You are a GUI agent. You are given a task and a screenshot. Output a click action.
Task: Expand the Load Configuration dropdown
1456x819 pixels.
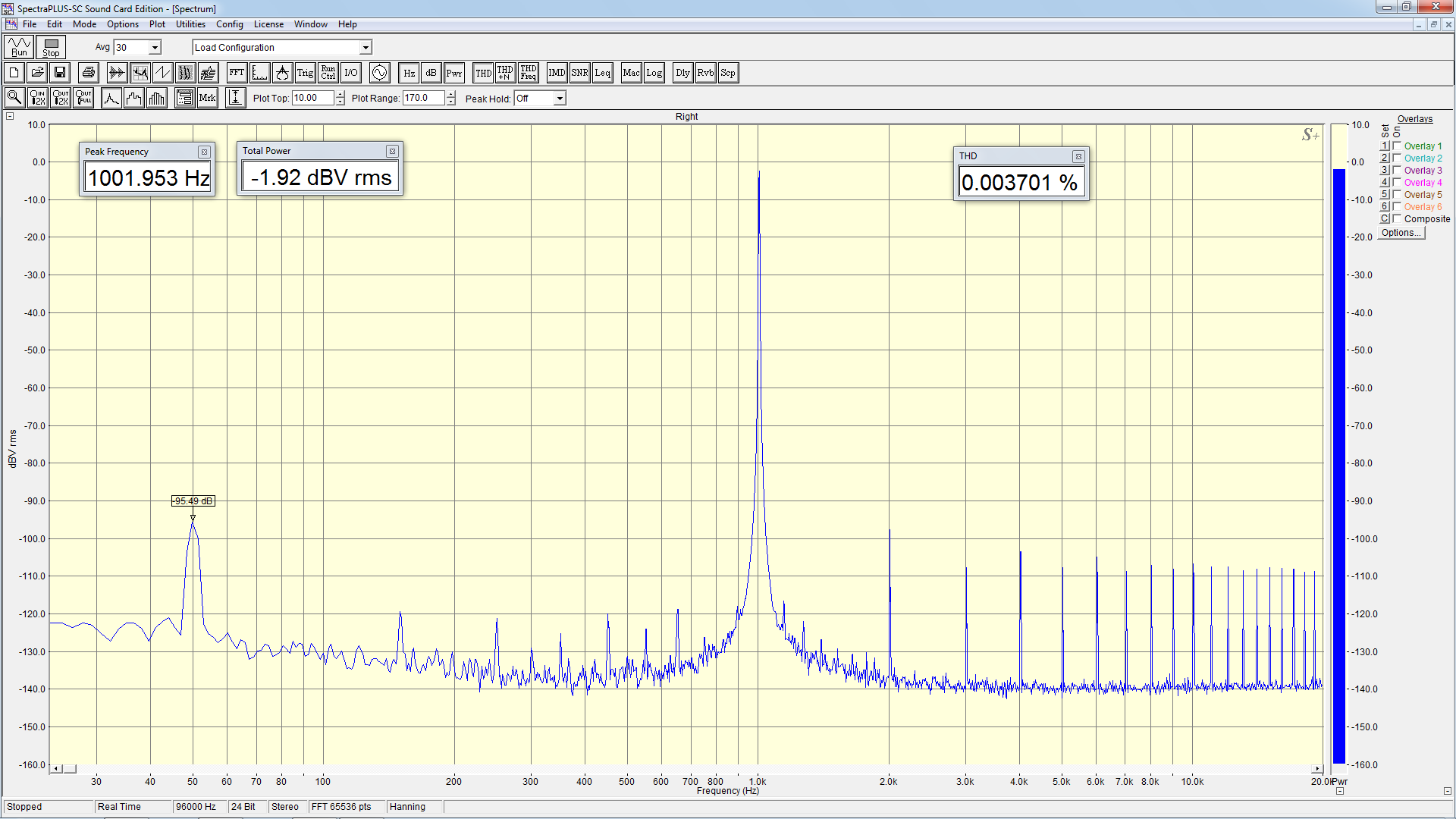(366, 48)
